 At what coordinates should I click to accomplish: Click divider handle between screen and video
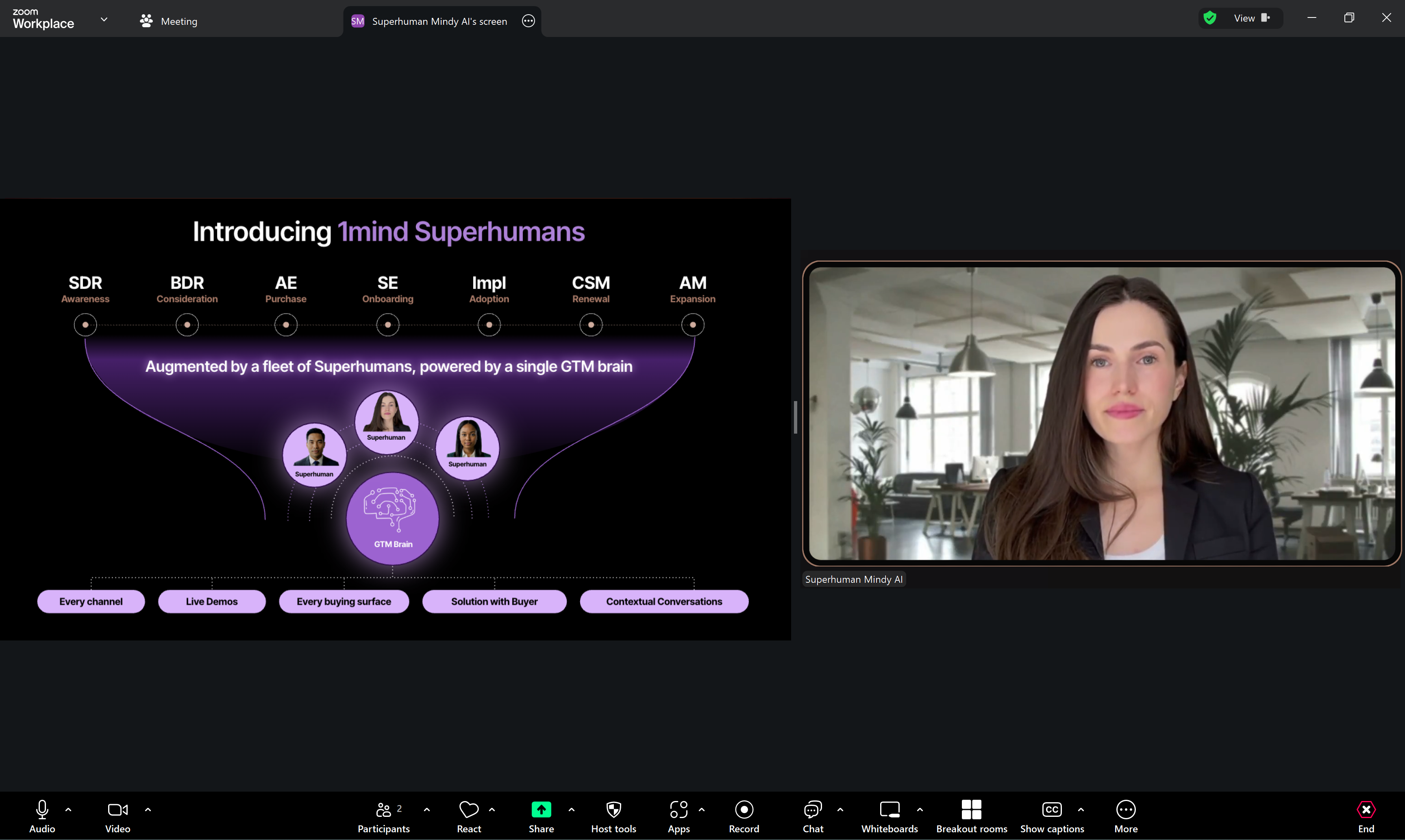tap(795, 417)
